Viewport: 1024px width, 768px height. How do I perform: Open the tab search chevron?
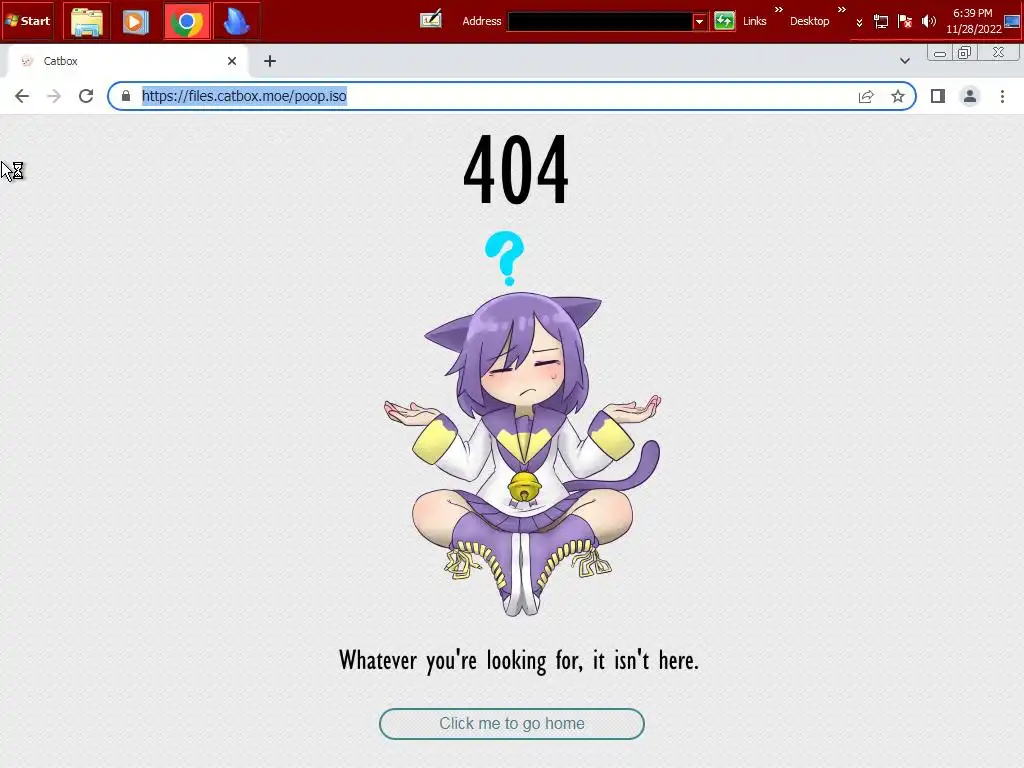pyautogui.click(x=904, y=61)
